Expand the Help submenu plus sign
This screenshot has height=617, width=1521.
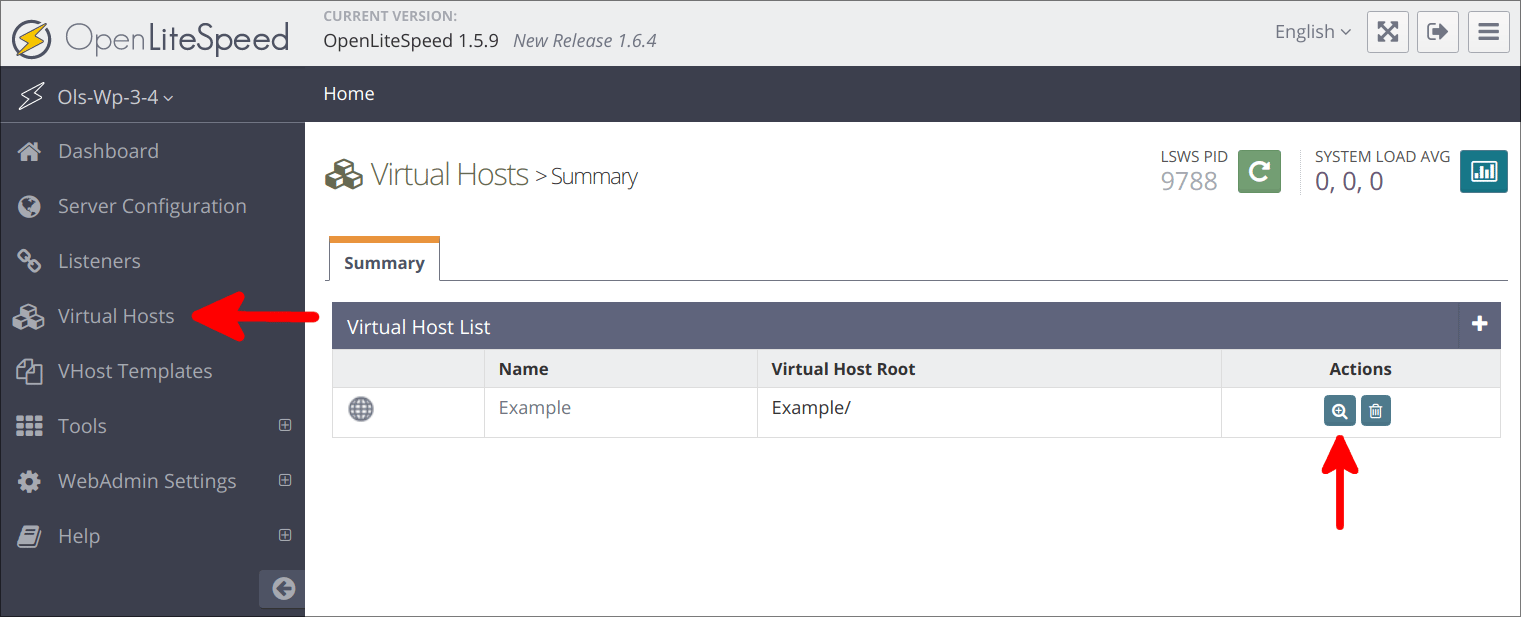click(285, 535)
